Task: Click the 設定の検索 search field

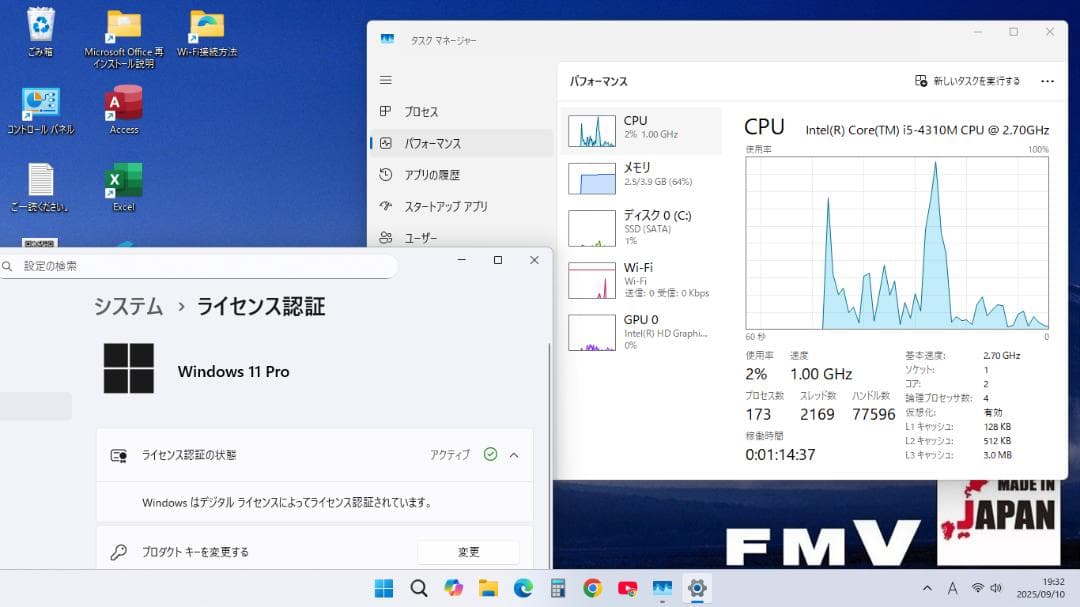Action: [x=198, y=266]
